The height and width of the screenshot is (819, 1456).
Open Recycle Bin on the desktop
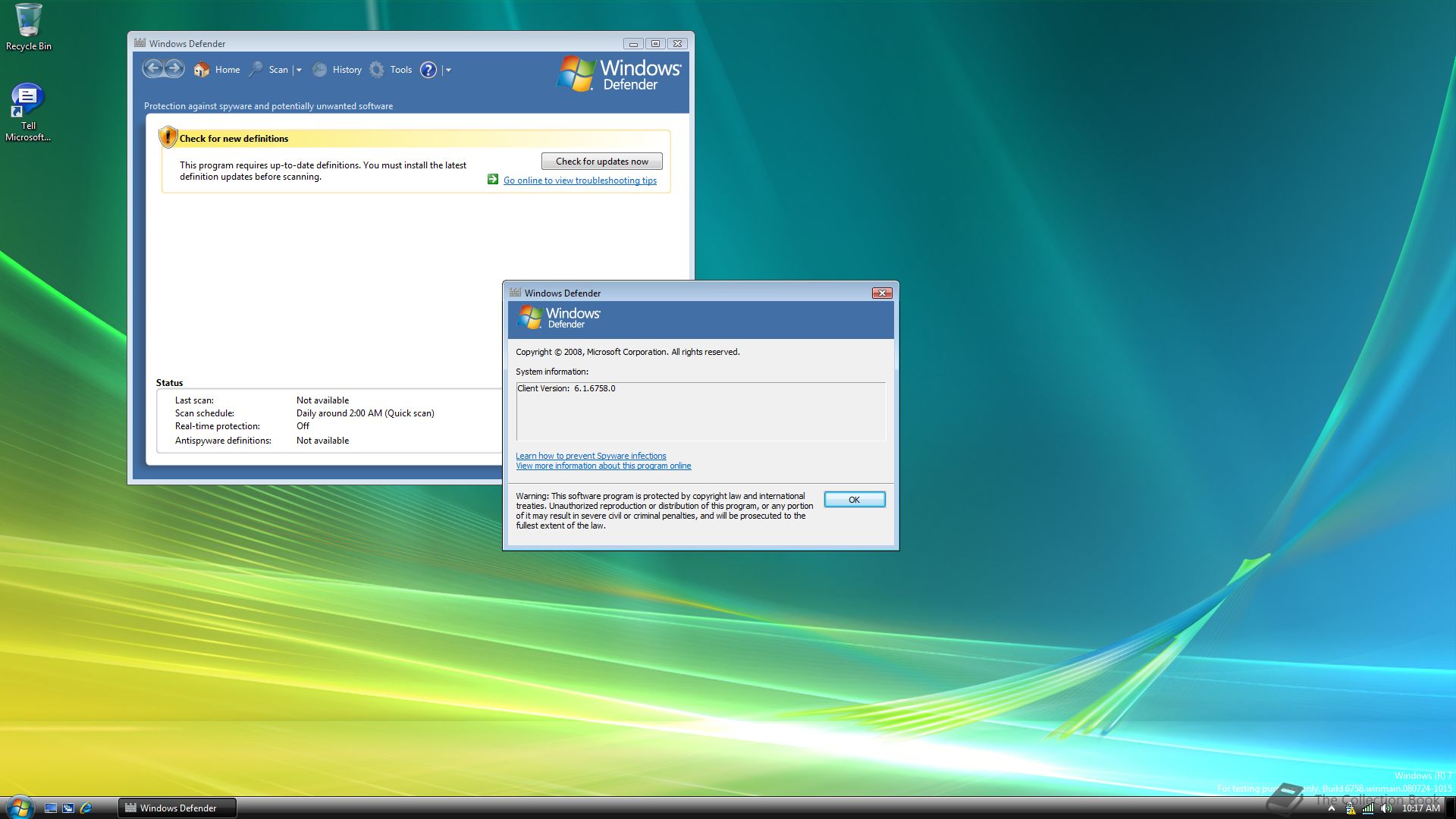tap(29, 27)
